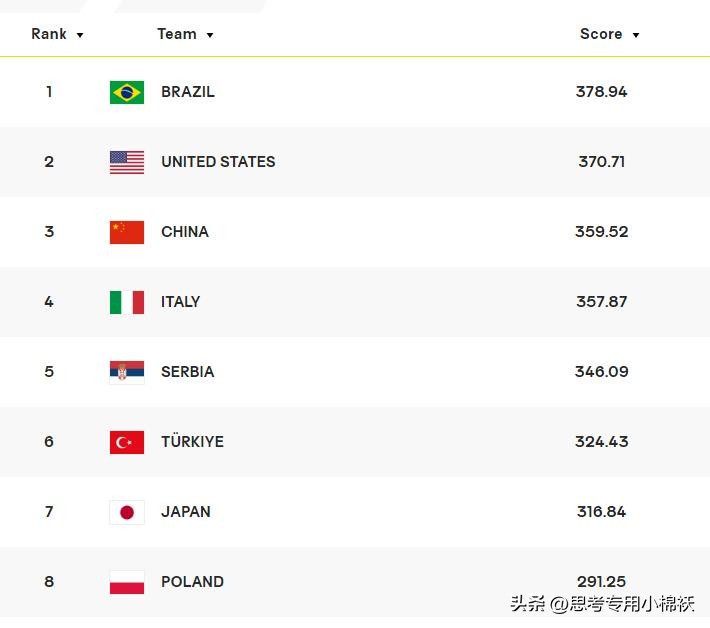Click the Japan flag icon
The height and width of the screenshot is (628, 710).
click(127, 512)
